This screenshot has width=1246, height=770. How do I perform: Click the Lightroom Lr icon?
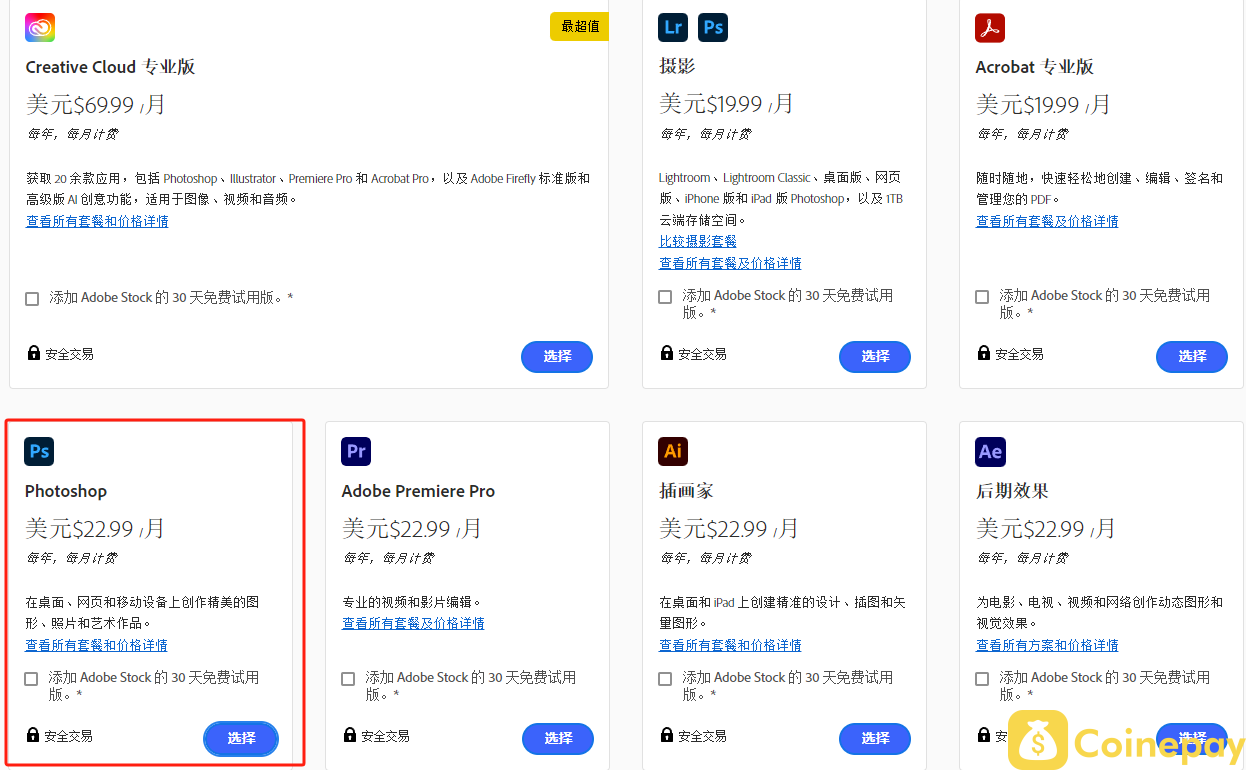pos(673,27)
